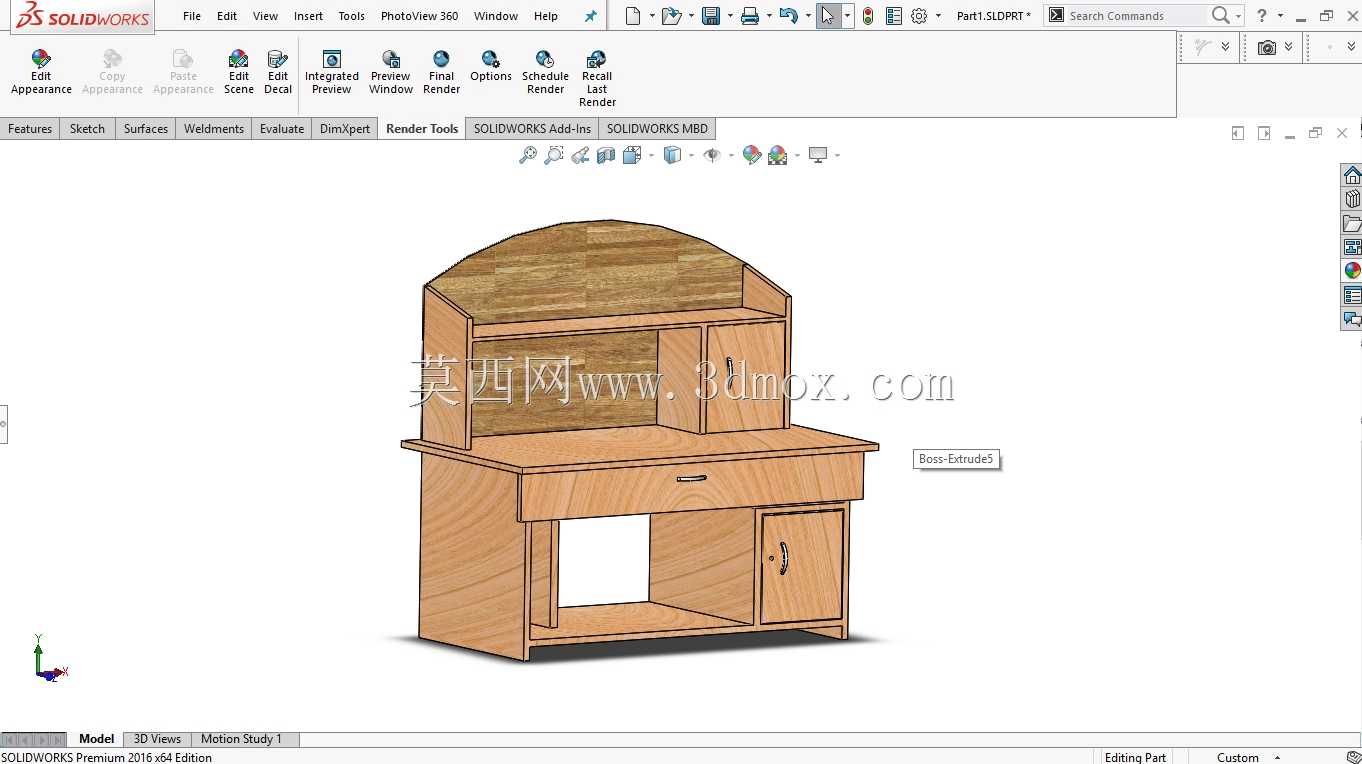Open the Preview Window
Viewport: 1362px width, 764px height.
(391, 72)
